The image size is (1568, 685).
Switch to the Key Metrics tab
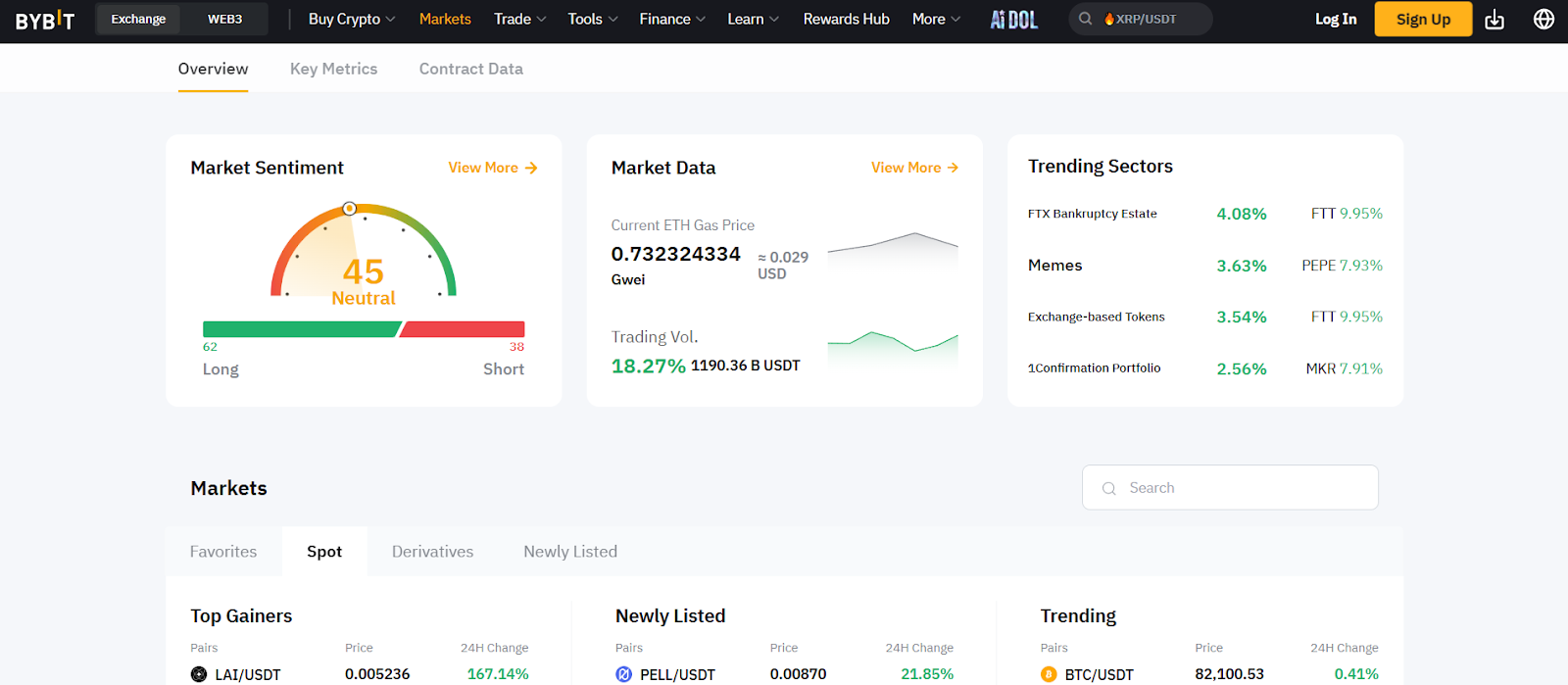pyautogui.click(x=333, y=69)
